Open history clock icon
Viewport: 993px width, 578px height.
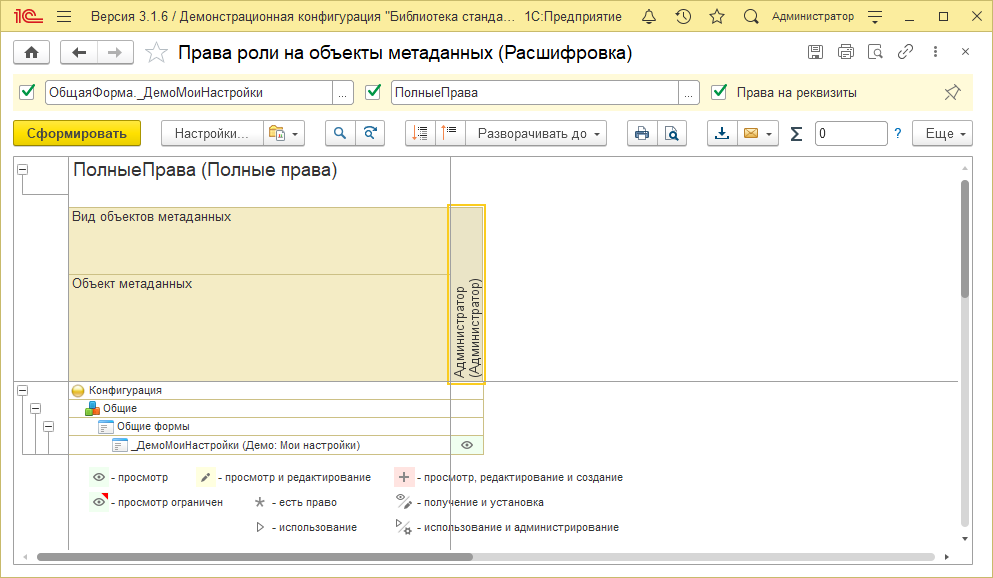click(683, 17)
